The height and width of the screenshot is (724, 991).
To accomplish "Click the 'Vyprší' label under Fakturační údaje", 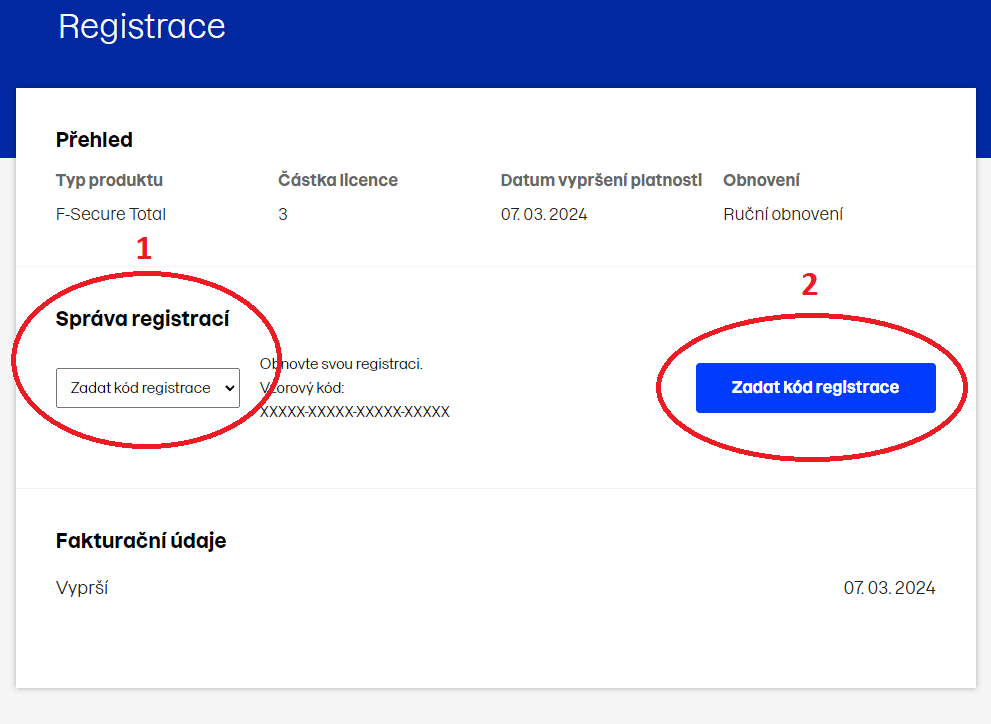I will click(82, 588).
